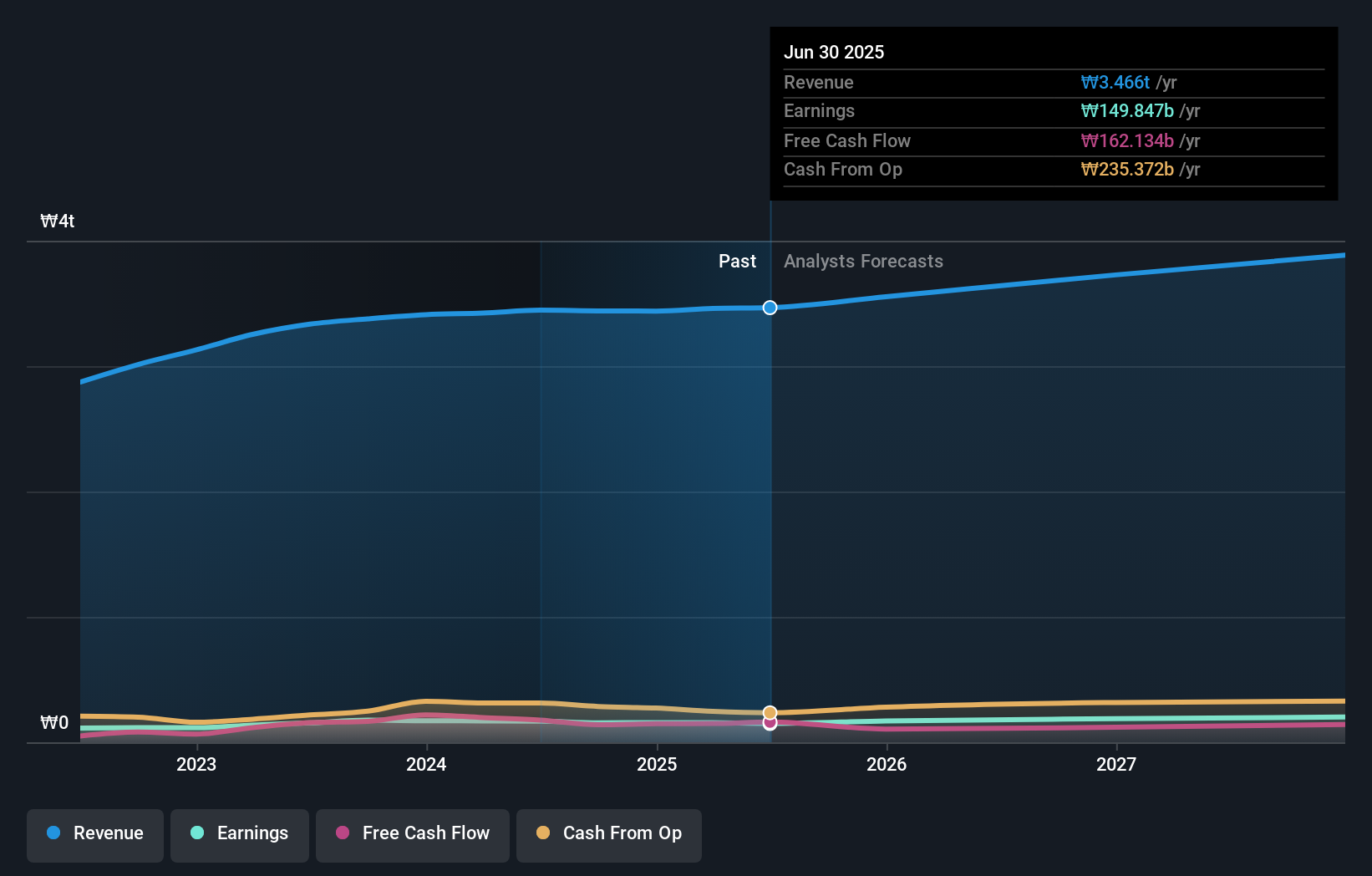Select the blue Revenue data point marker
Screen dimensions: 1372x876
(769, 308)
